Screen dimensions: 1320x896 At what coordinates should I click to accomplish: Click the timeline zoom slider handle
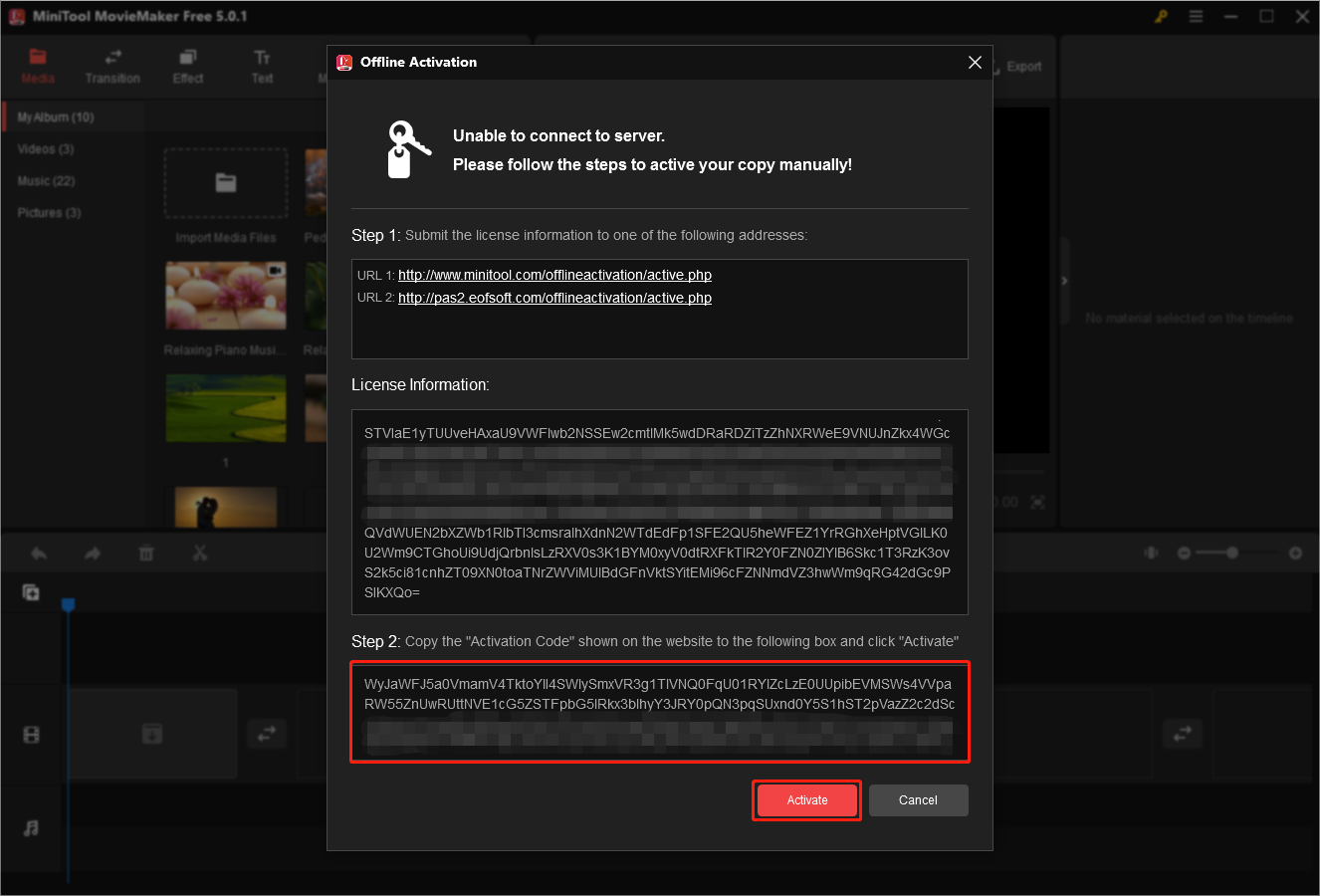coord(1232,553)
